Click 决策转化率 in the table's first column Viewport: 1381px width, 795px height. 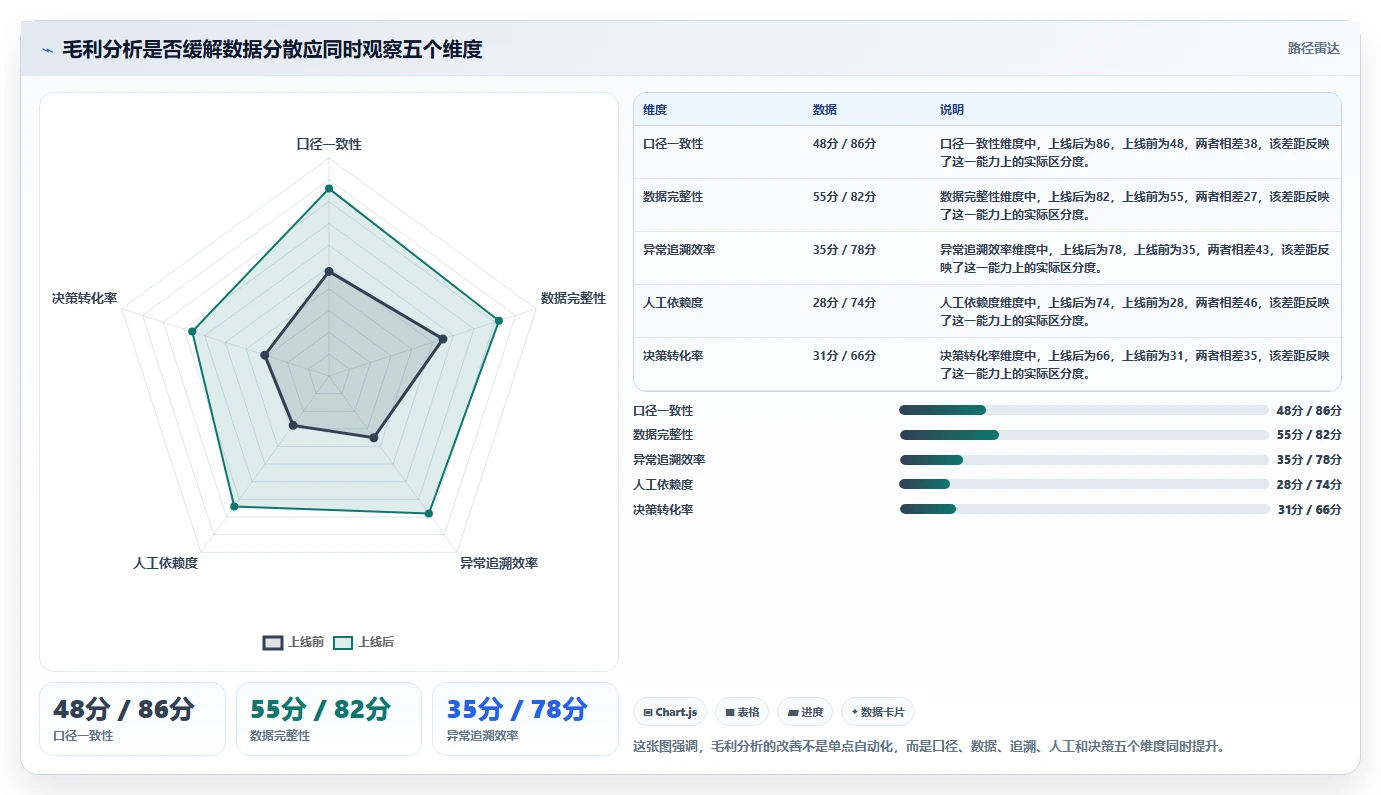point(673,356)
